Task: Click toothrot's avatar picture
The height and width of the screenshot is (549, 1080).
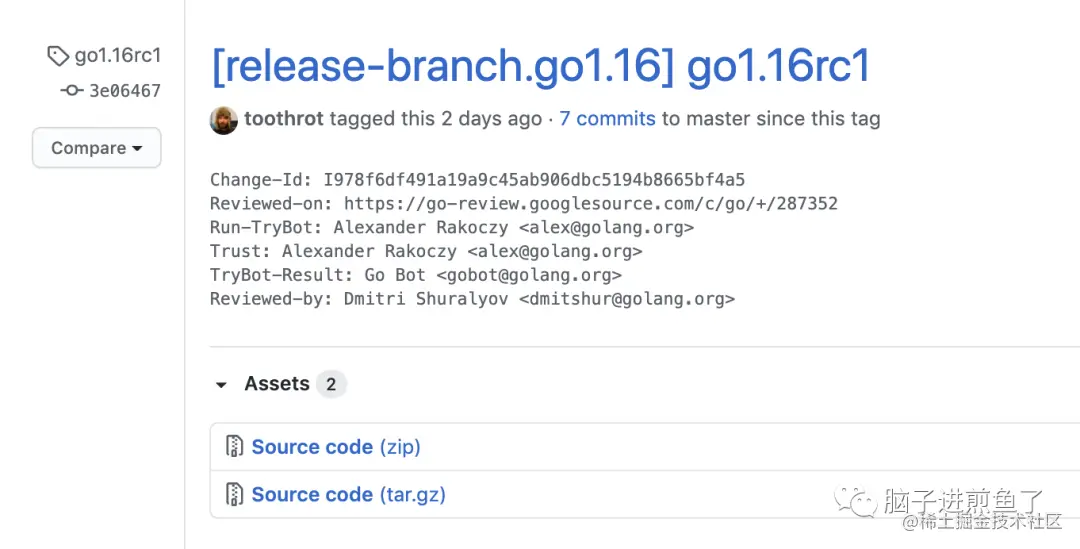Action: click(223, 120)
